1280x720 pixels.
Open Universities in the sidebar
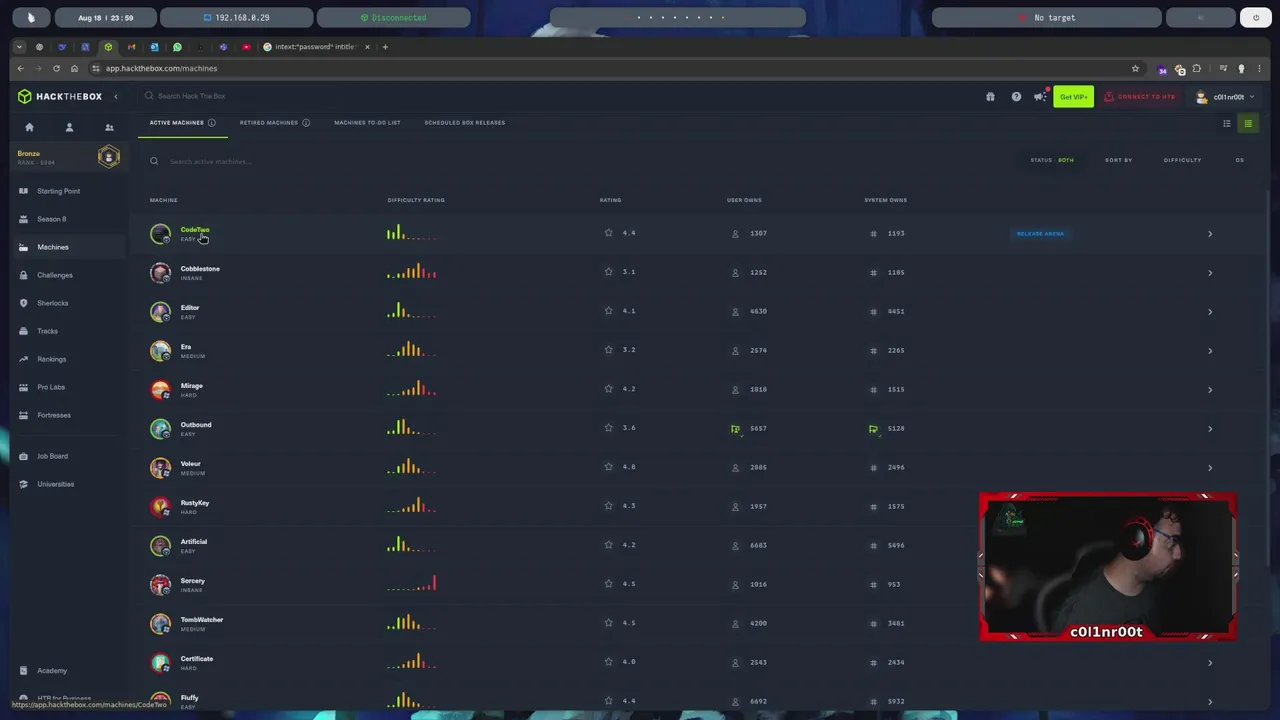[55, 484]
